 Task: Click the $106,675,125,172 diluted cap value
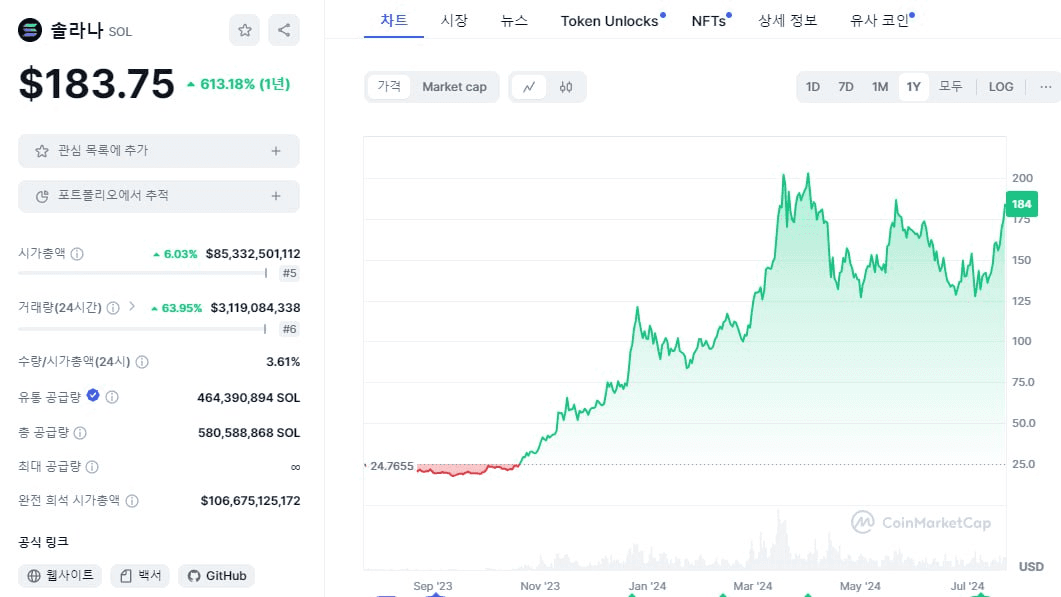pos(250,501)
